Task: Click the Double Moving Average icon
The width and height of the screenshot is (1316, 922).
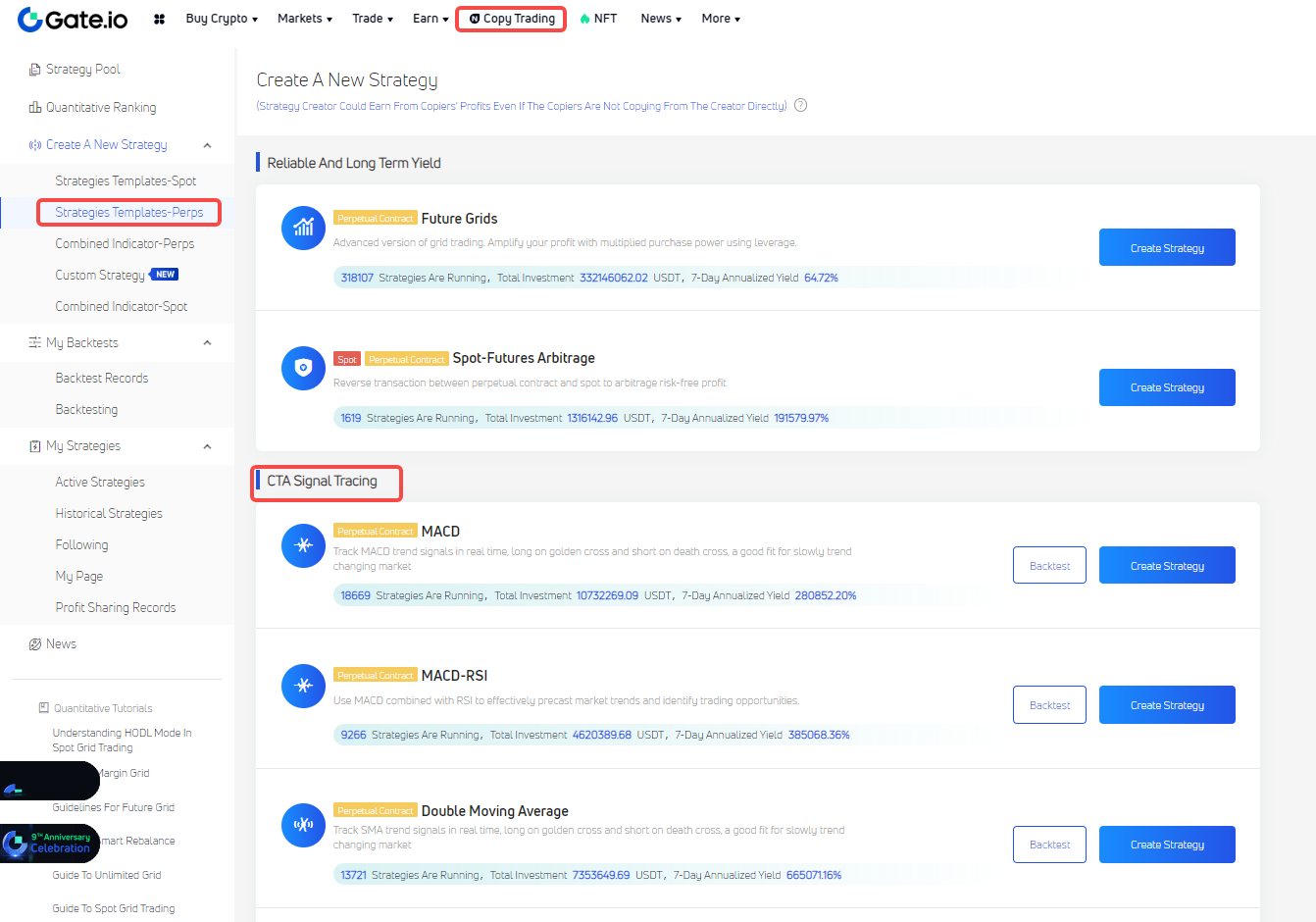Action: point(303,825)
